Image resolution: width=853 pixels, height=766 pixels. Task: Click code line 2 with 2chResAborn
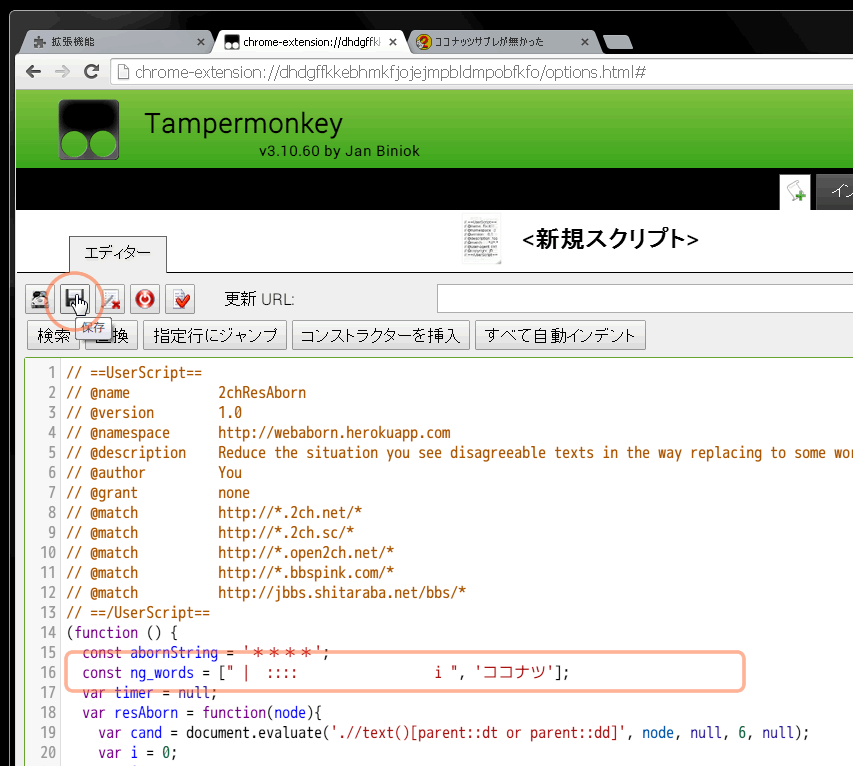186,393
